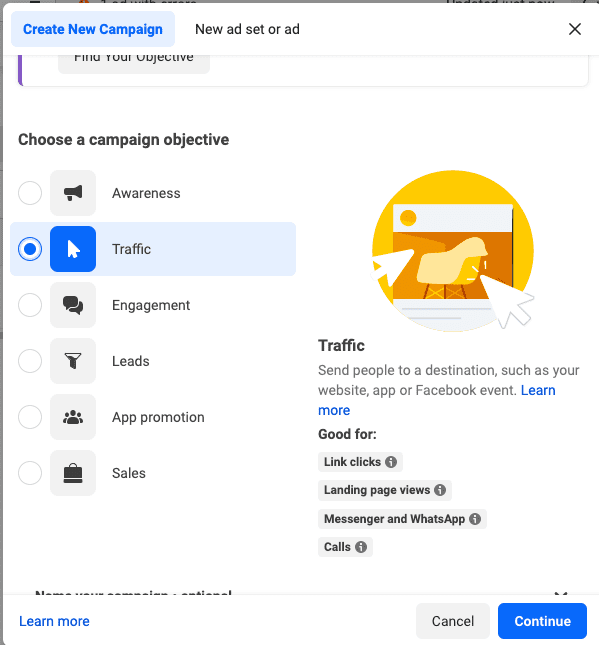Image resolution: width=599 pixels, height=645 pixels.
Task: Click the Awareness megaphone icon
Action: 73,193
